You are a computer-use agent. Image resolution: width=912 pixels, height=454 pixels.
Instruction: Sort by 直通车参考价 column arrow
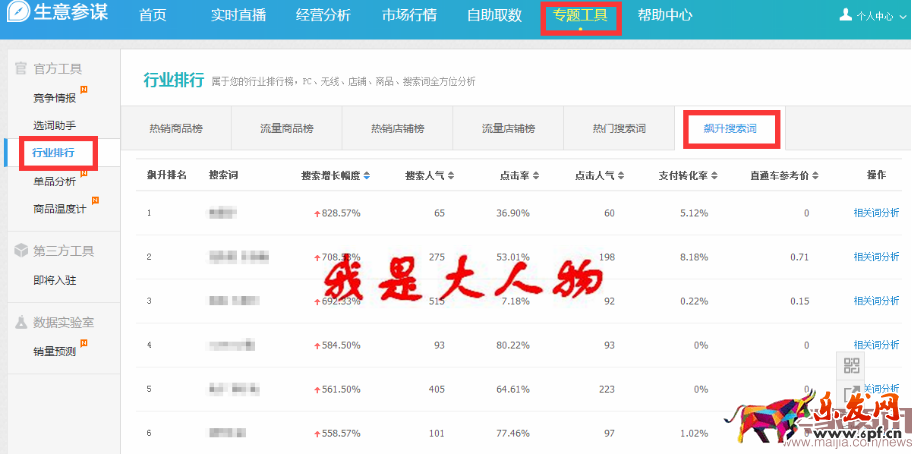coord(817,176)
